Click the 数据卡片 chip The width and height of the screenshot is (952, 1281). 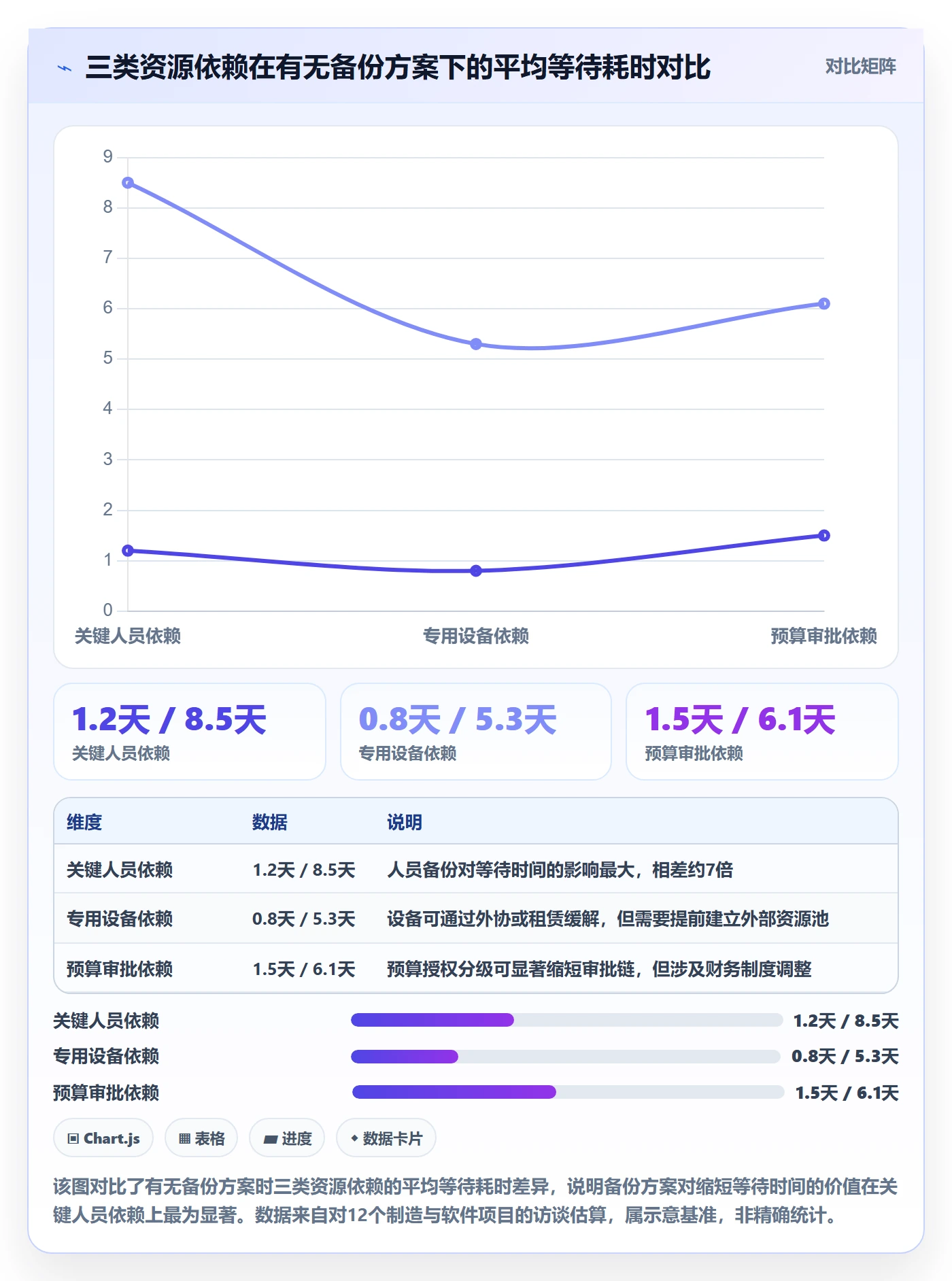click(386, 1138)
